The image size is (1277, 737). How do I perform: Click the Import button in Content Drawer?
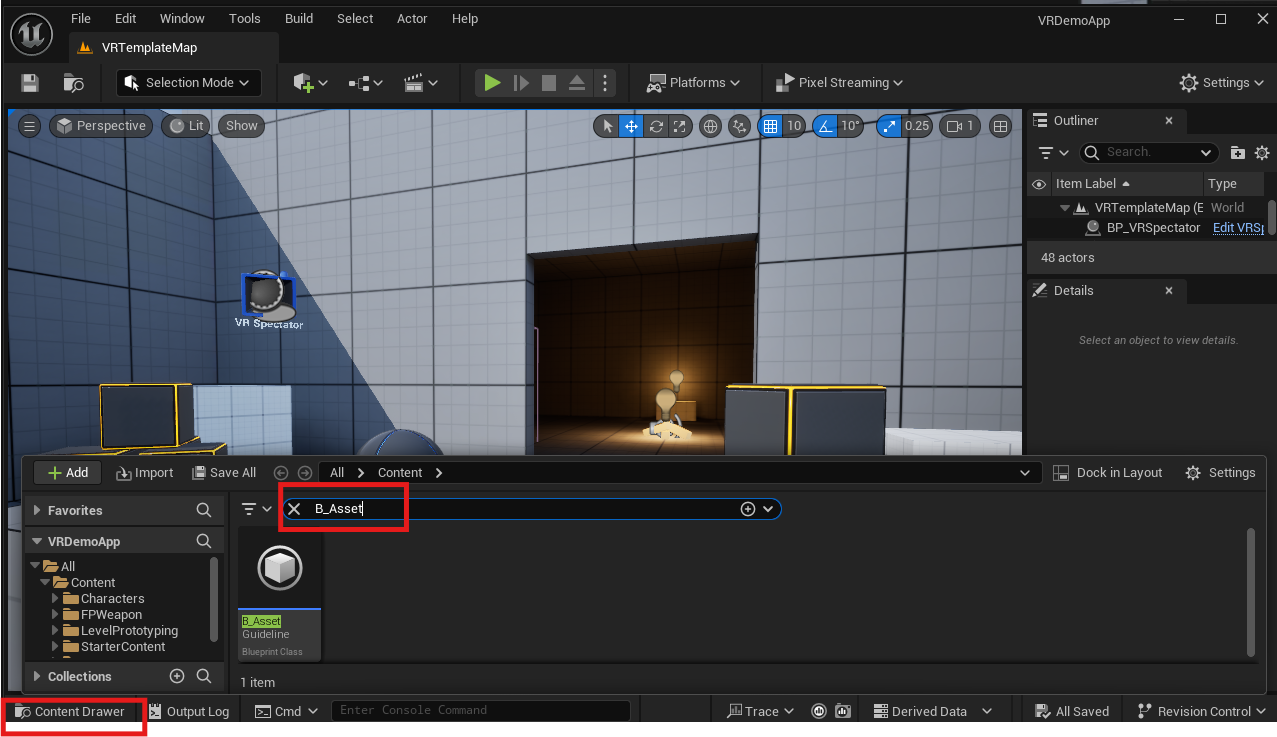[x=145, y=473]
